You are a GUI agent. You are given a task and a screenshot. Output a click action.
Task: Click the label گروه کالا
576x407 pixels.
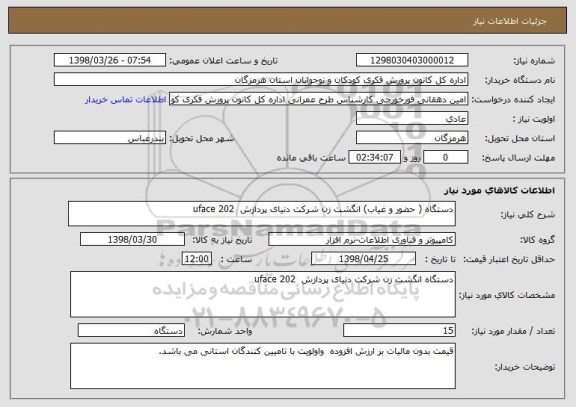click(x=537, y=240)
